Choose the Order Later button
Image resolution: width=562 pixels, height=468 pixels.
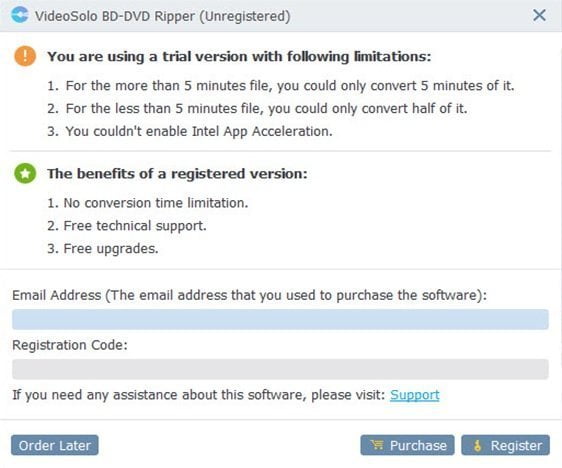55,445
